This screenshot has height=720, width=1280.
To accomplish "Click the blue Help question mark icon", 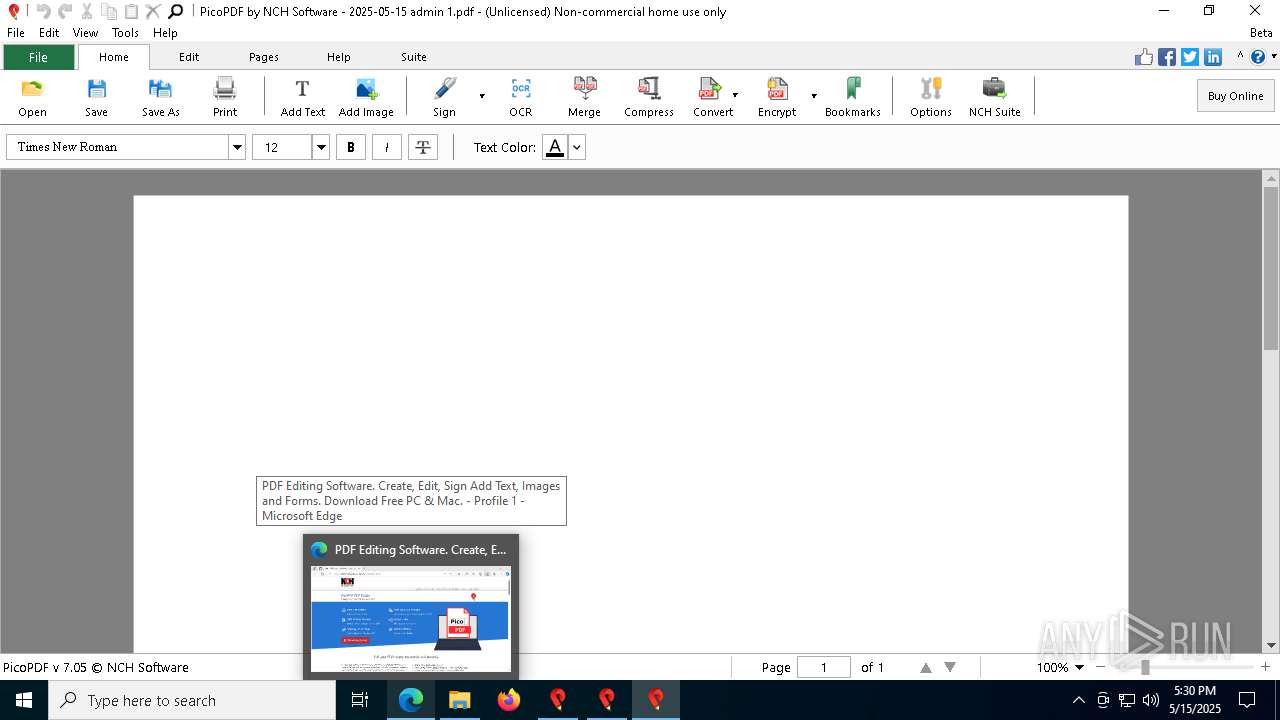I will click(1258, 57).
